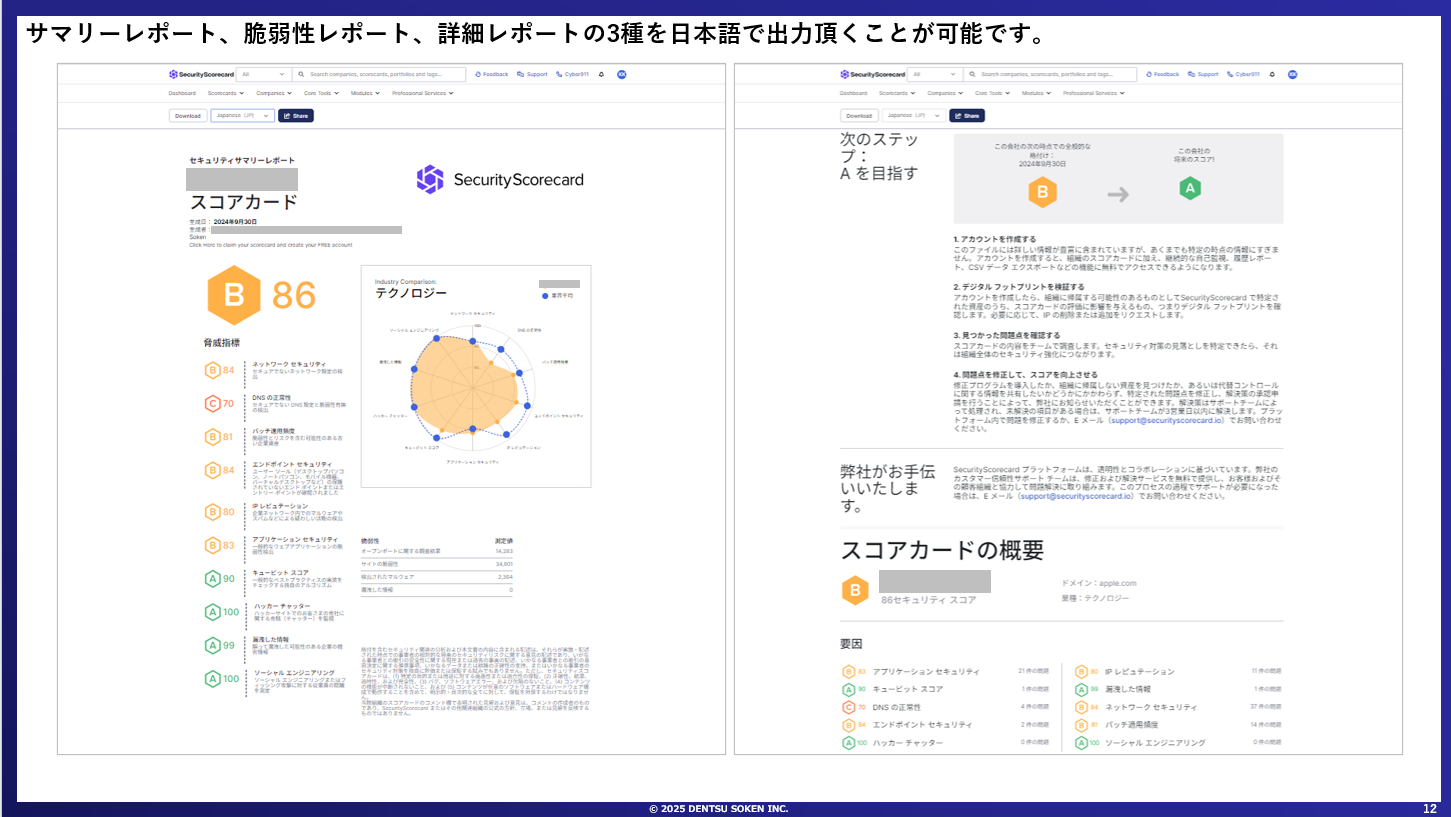Open Dashboard in left screenshot nav
Screen dimensions: 1451x817
182,93
